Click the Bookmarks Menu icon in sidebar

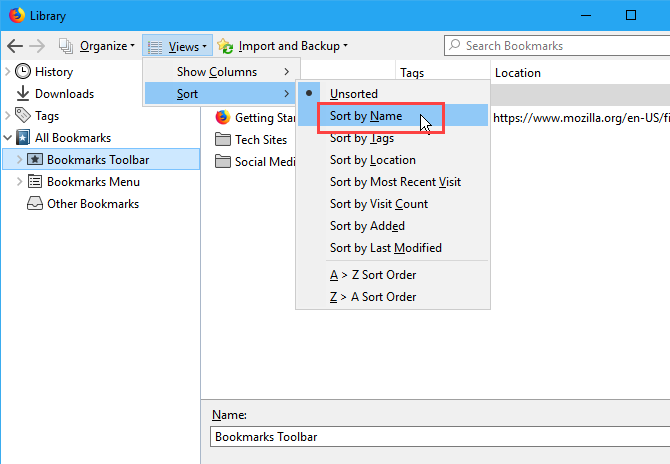click(35, 182)
